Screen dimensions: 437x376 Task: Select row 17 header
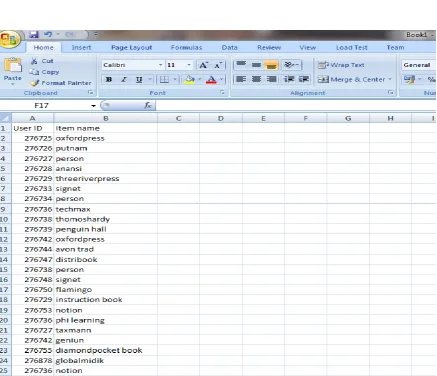point(6,289)
